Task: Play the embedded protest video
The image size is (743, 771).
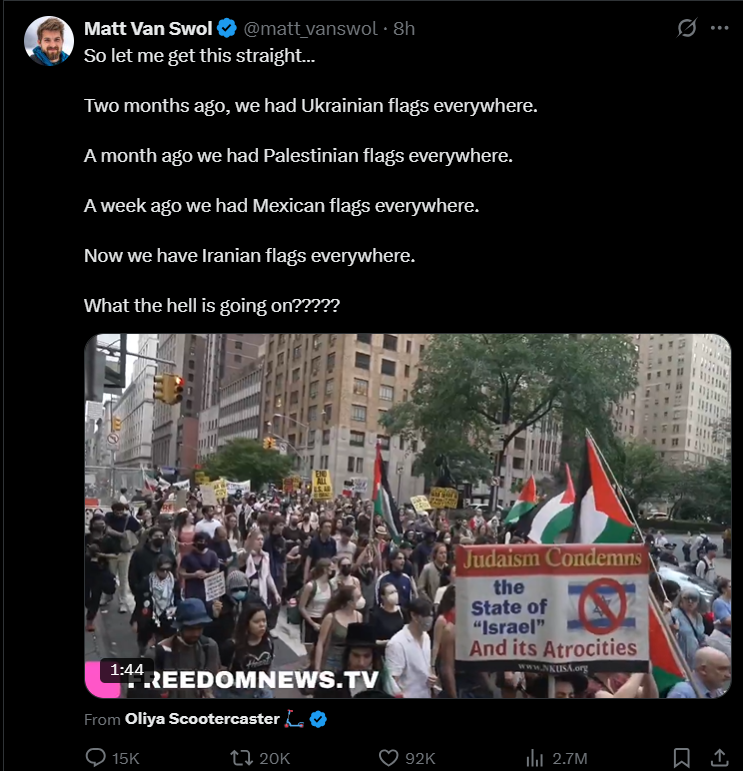Action: [408, 516]
